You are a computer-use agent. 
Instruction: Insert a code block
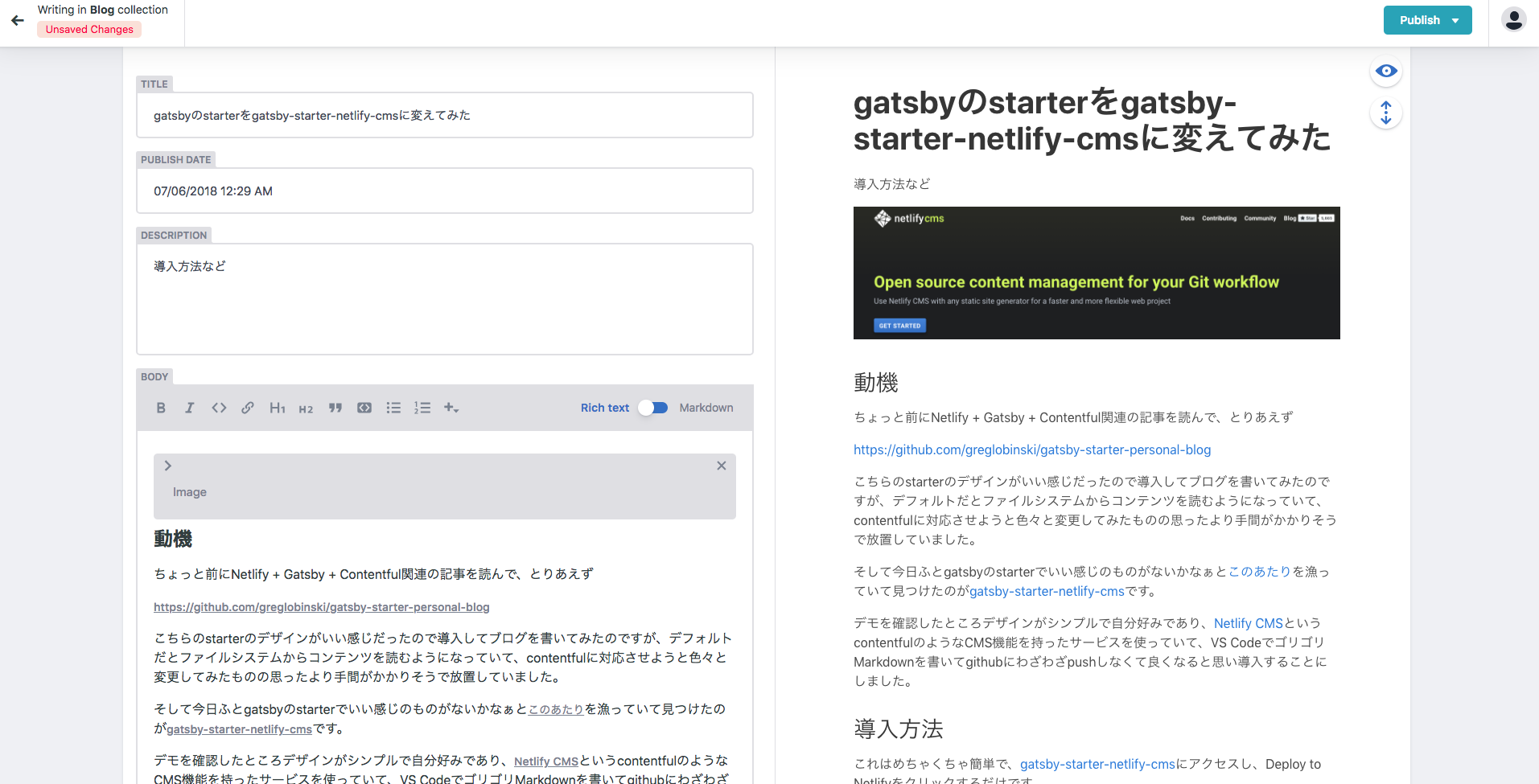(364, 408)
